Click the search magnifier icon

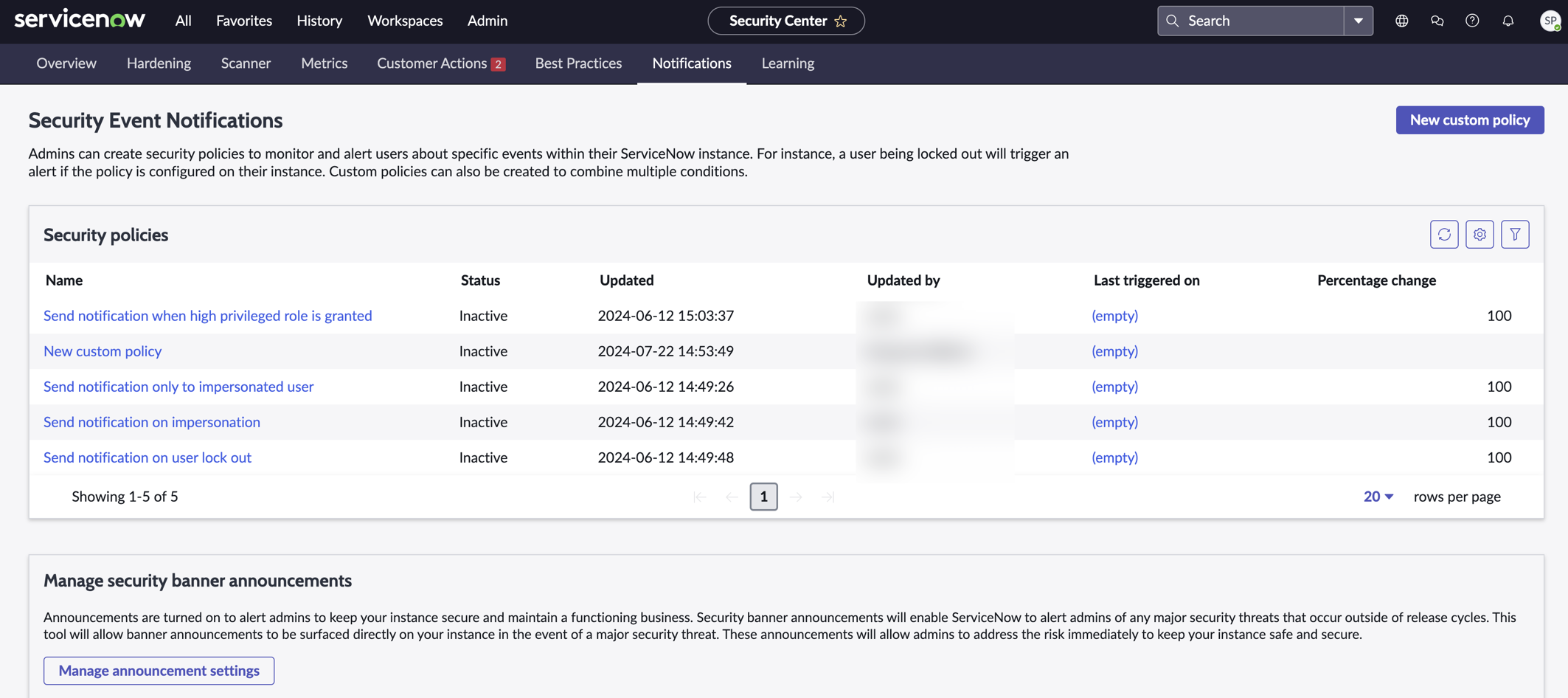1173,21
